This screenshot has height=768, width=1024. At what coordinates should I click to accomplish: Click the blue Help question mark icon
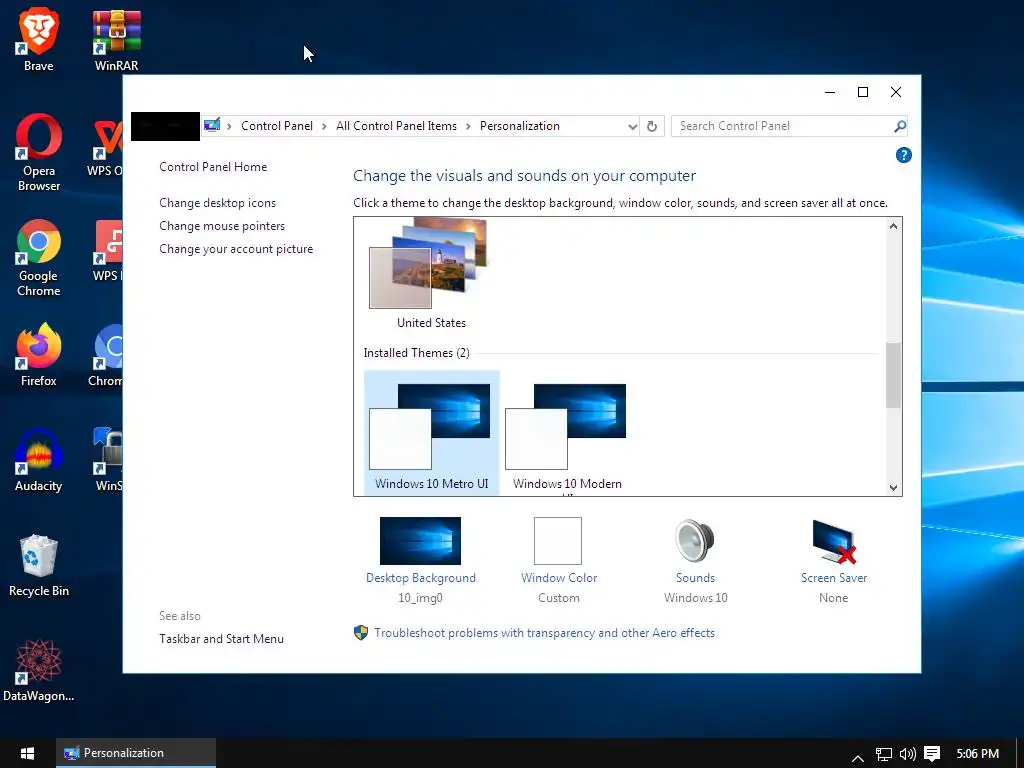903,155
